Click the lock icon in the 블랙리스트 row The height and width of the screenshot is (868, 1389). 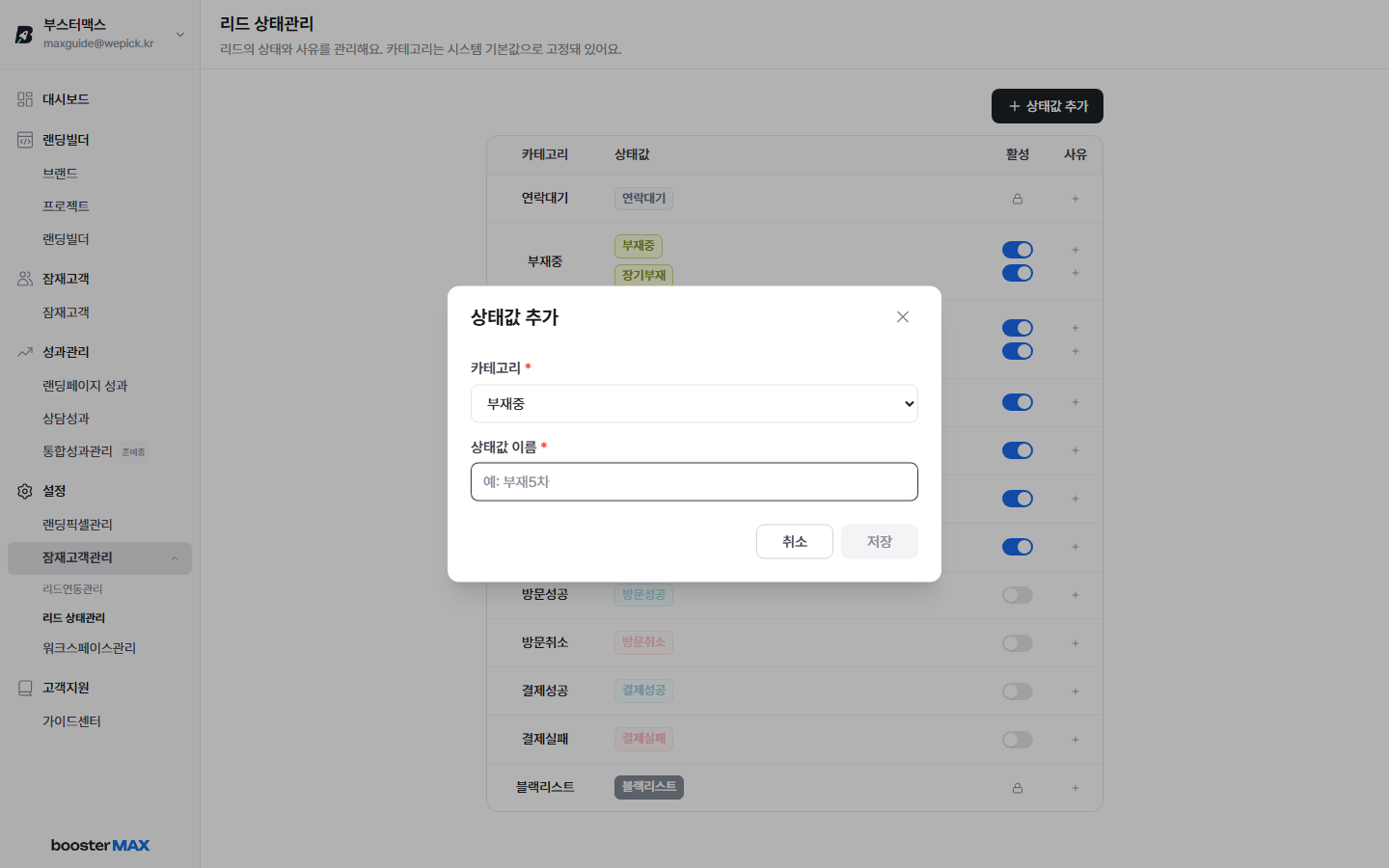point(1018,788)
